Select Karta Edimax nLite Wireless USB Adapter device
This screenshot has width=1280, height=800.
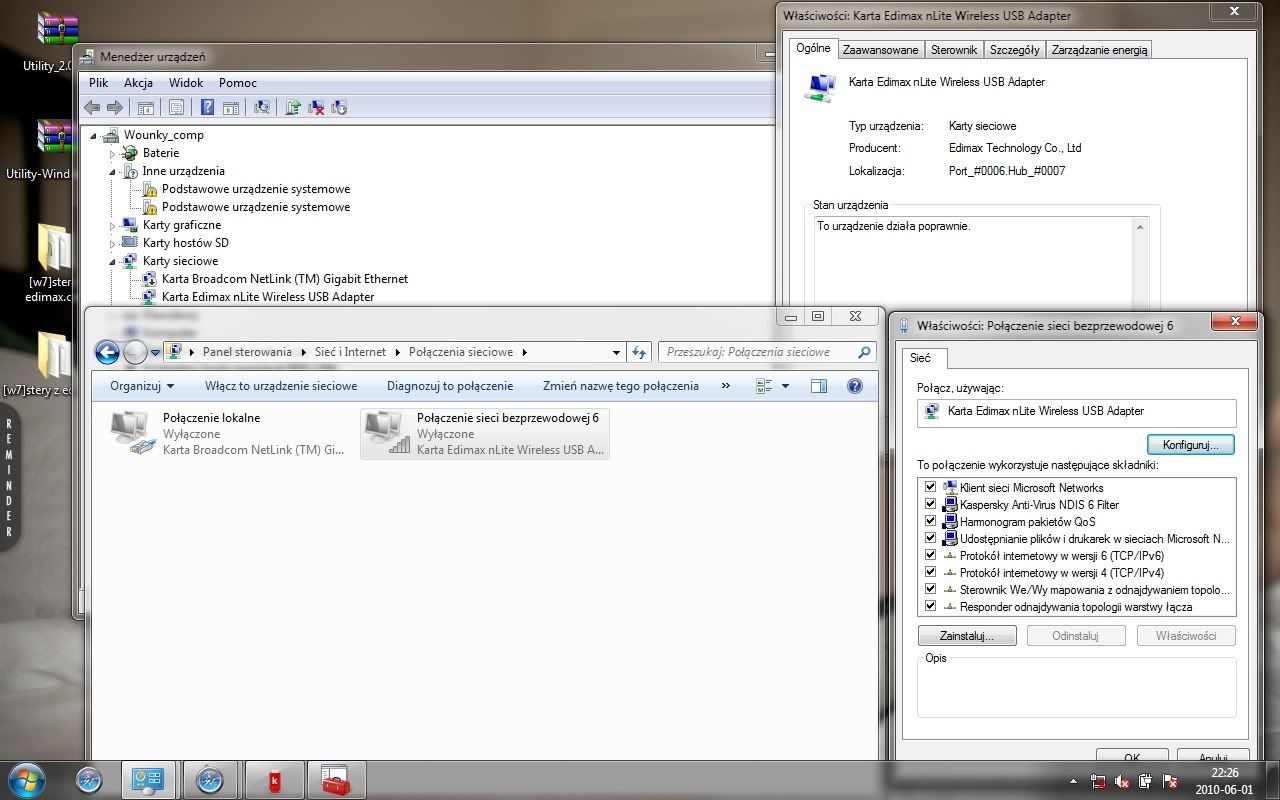(x=268, y=297)
